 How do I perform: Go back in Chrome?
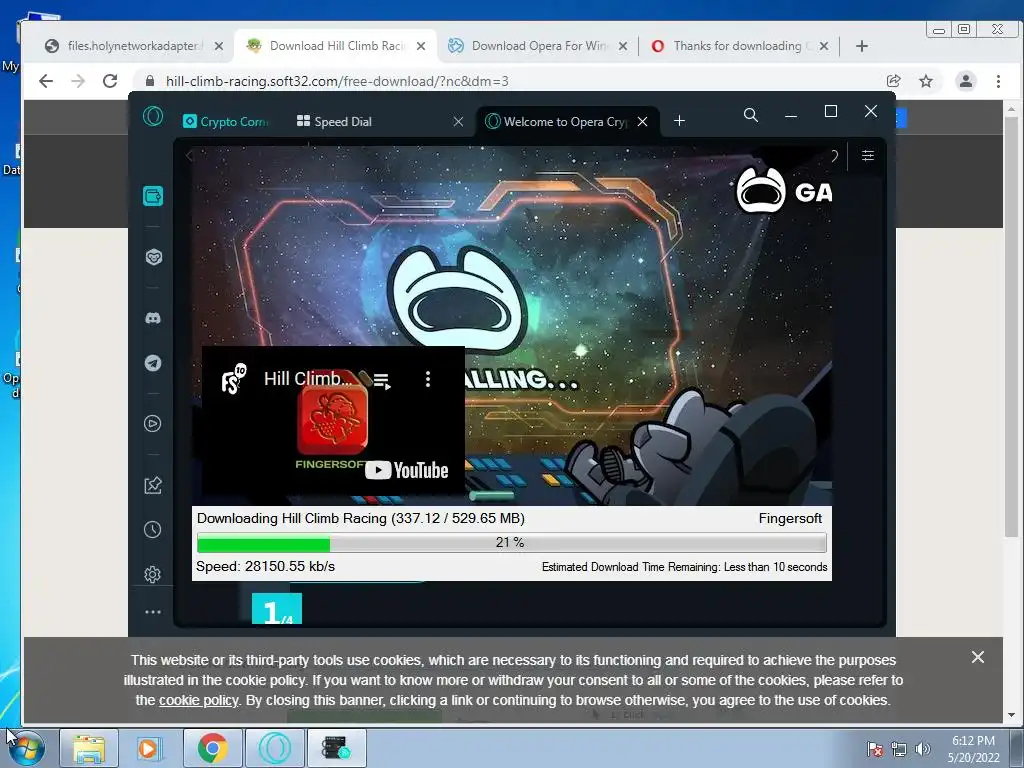coord(46,81)
